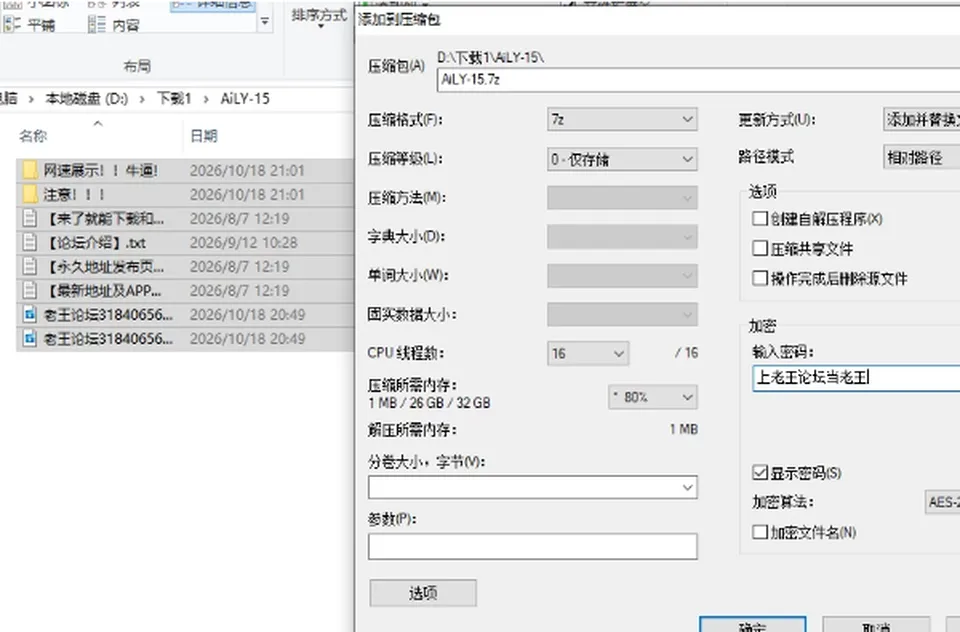Viewport: 960px width, 632px height.
Task: Select the folder name 注意！！！
Action: tap(74, 194)
